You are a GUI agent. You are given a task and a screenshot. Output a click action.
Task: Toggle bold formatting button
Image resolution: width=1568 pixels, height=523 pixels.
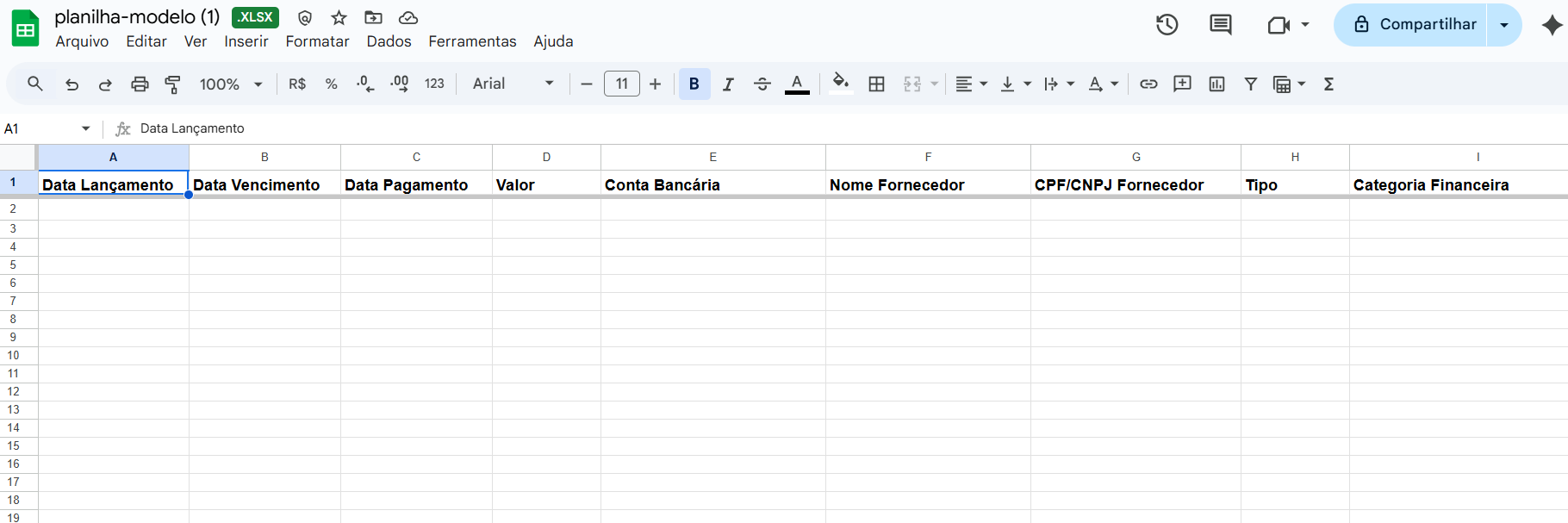694,84
